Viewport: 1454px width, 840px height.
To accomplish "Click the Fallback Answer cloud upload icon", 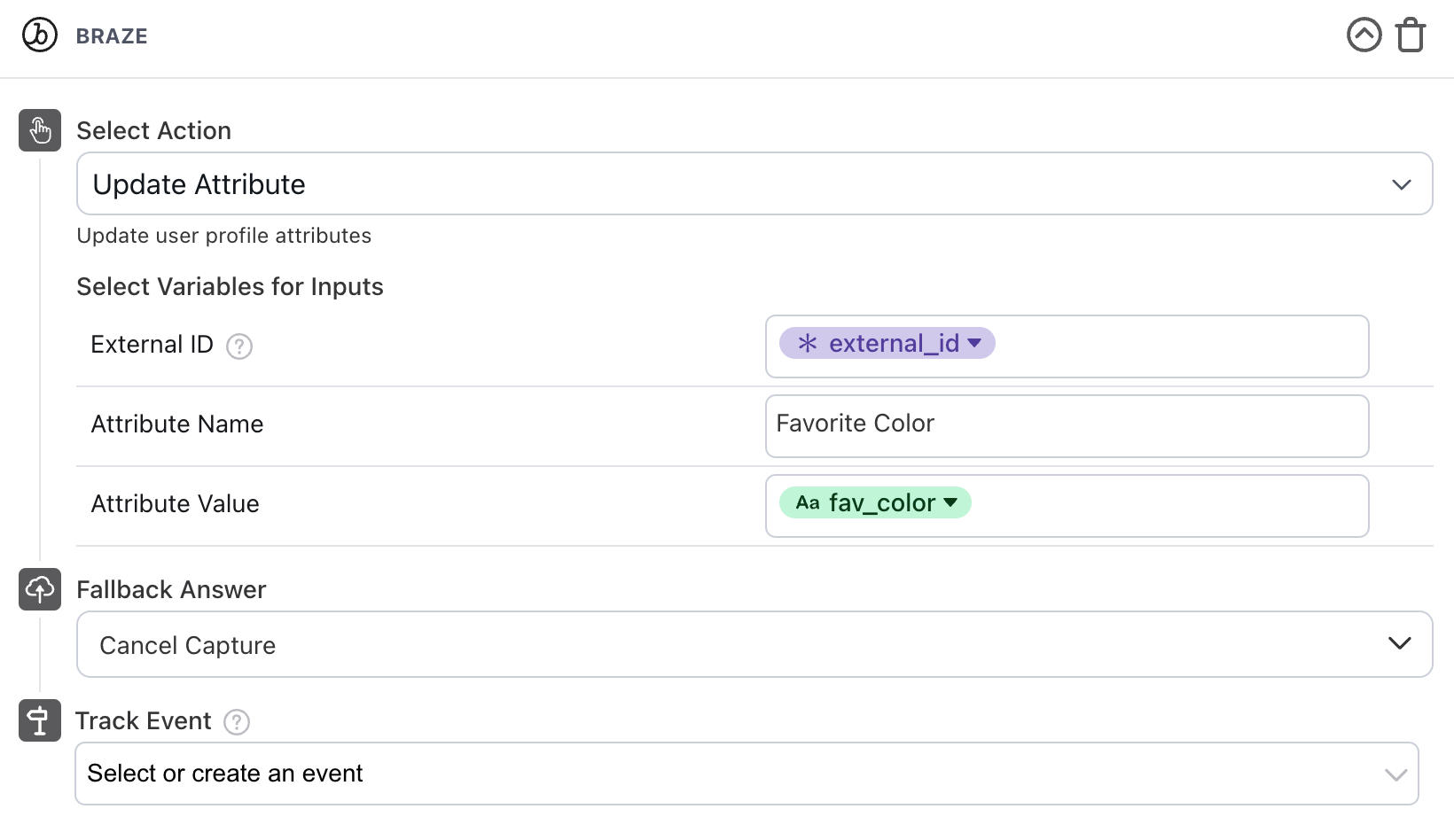I will pos(40,589).
